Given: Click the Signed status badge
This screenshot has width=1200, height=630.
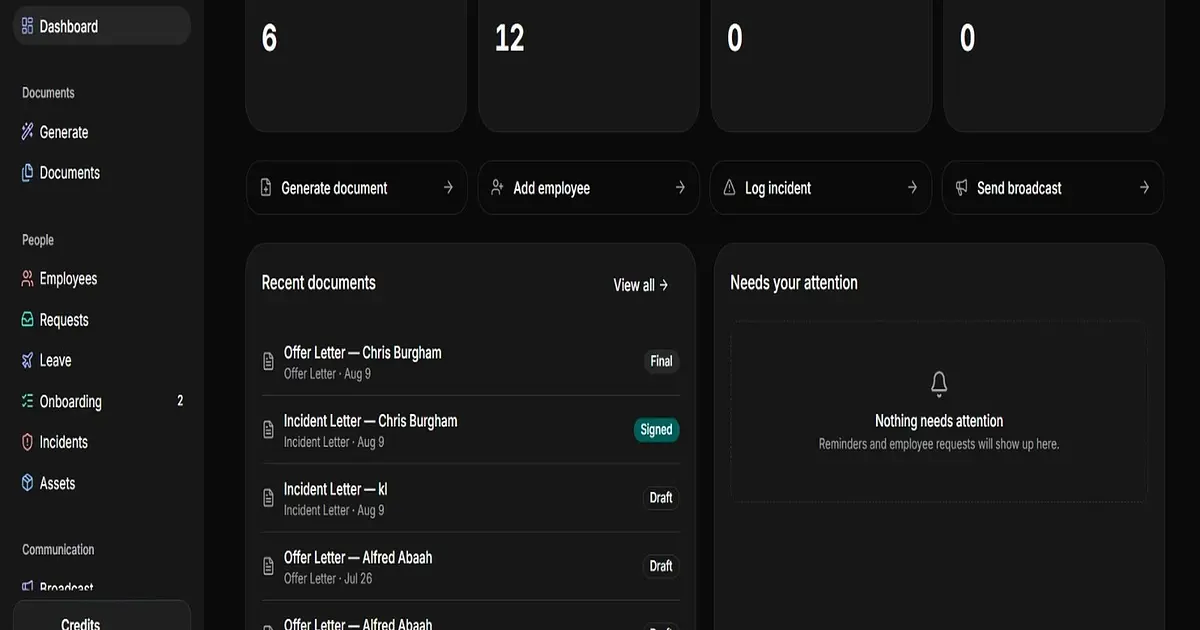Looking at the screenshot, I should (x=657, y=430).
